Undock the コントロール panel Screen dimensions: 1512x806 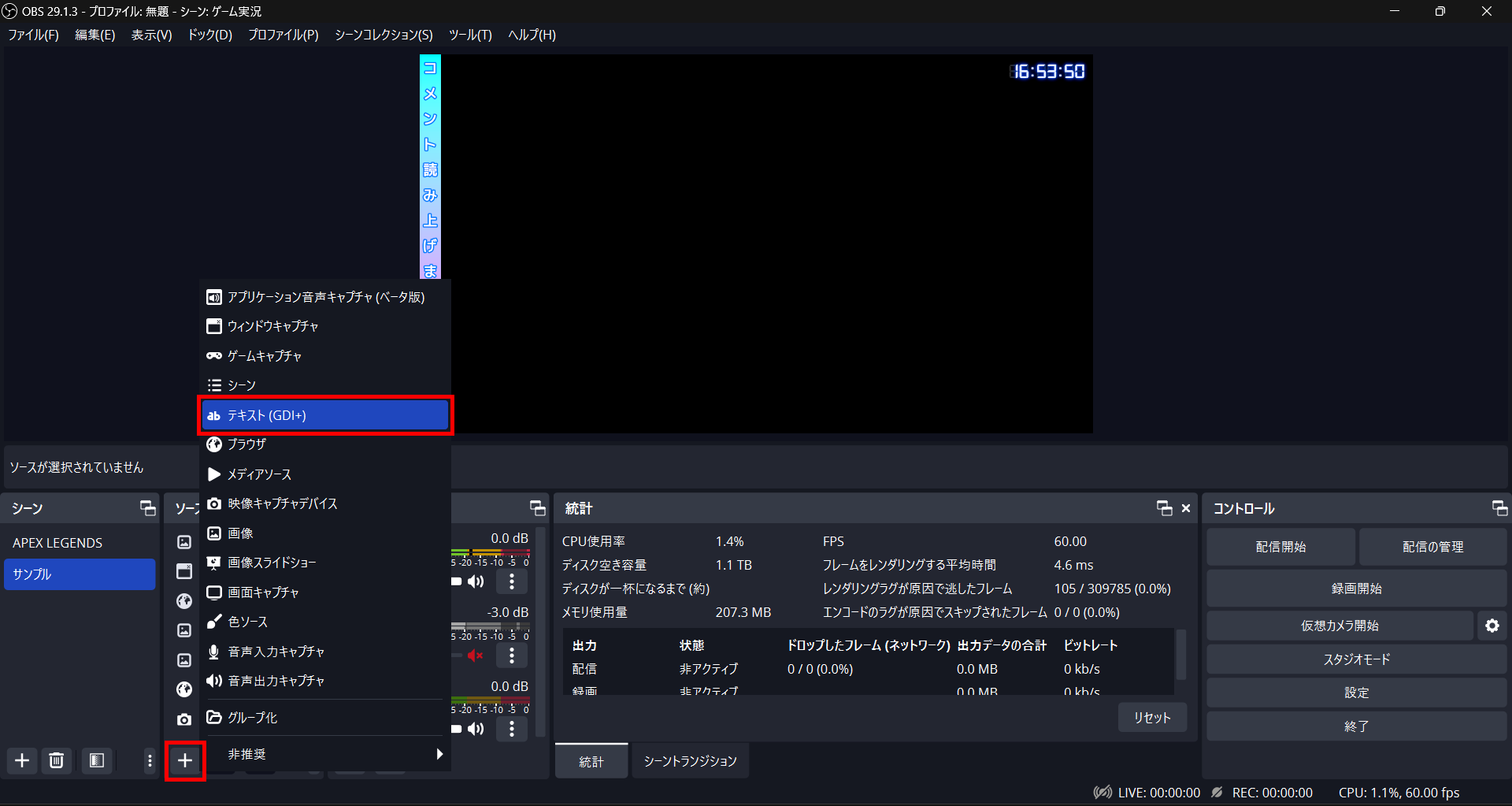[x=1500, y=508]
